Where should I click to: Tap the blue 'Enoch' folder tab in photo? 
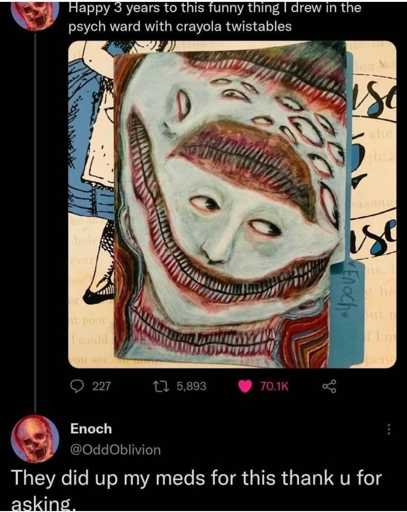click(x=349, y=292)
